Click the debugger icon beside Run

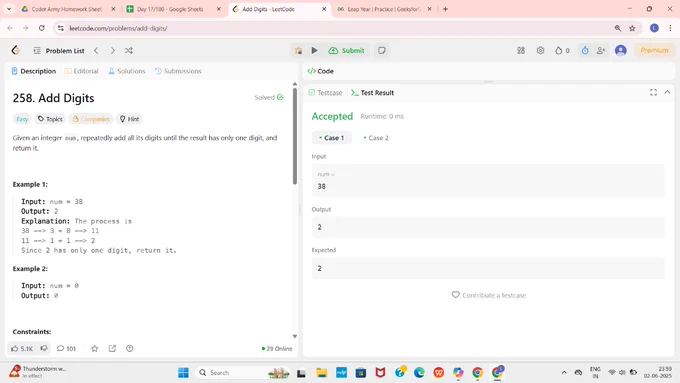298,51
